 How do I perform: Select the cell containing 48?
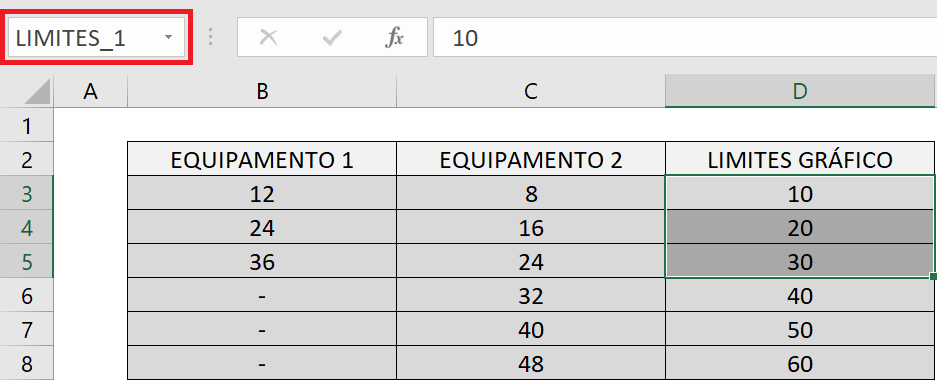click(x=531, y=363)
